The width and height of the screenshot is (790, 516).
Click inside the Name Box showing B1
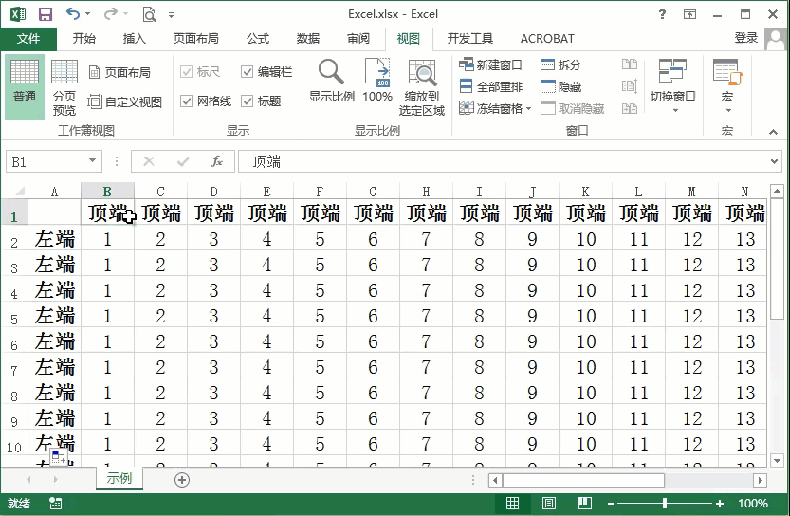(x=45, y=162)
